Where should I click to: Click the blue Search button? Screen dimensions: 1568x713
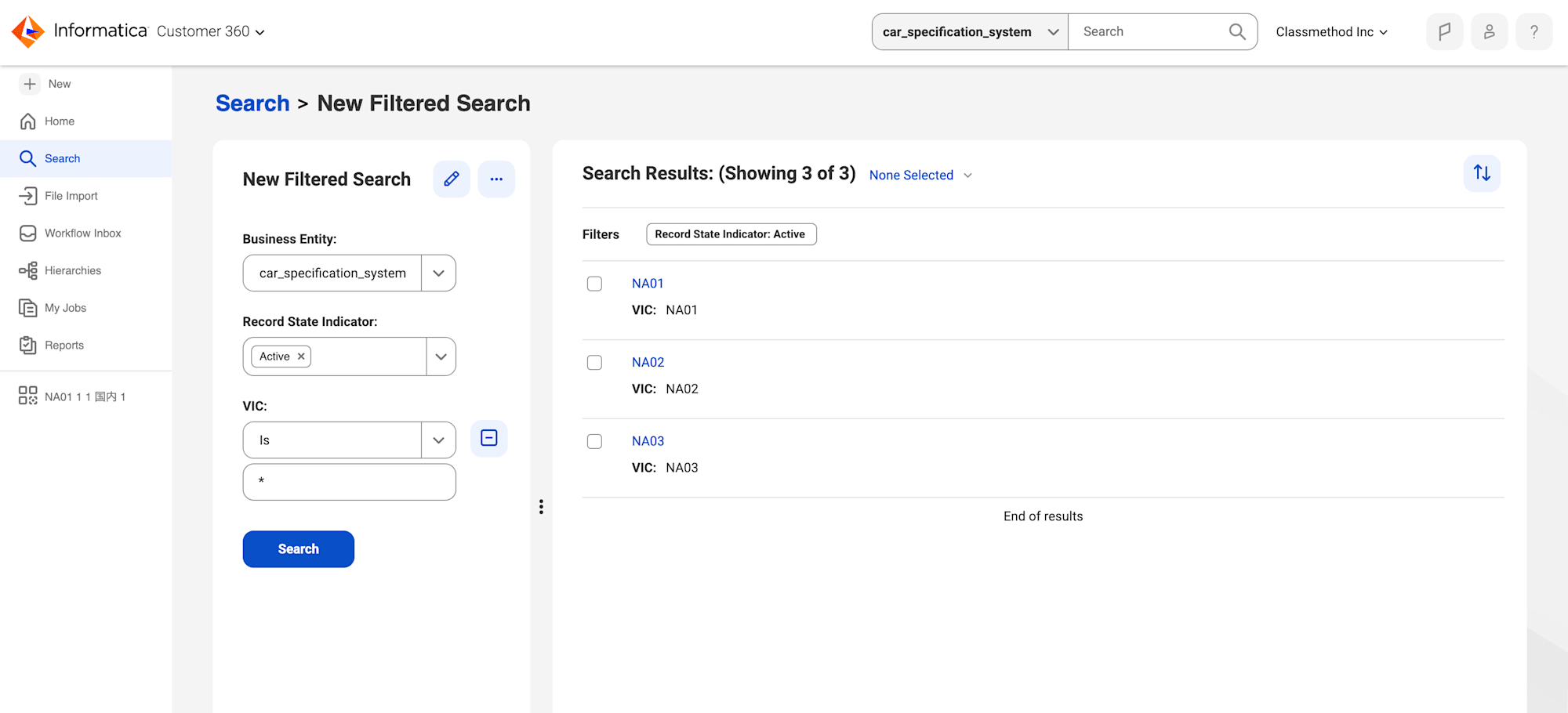(299, 549)
